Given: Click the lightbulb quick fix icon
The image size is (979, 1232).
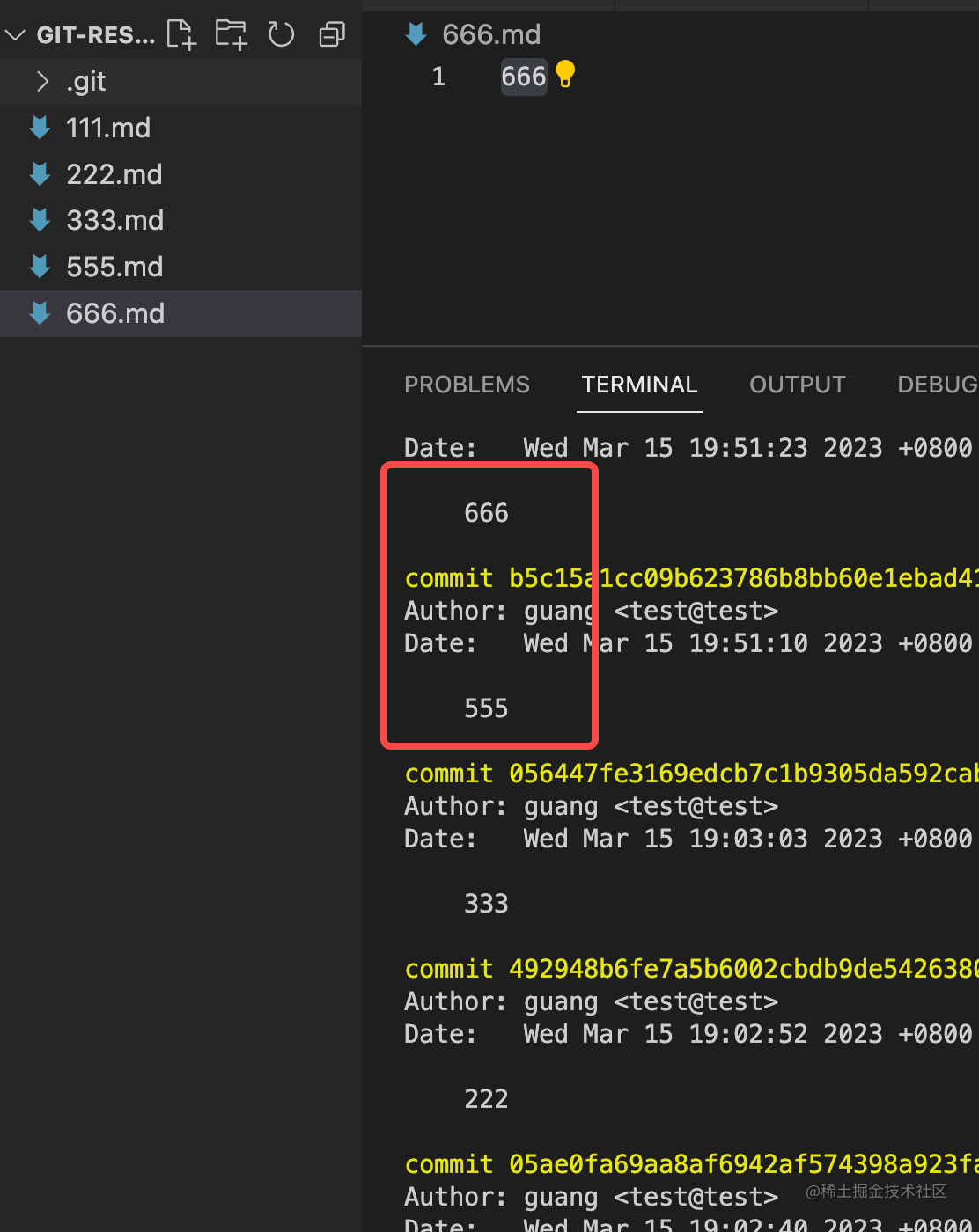Looking at the screenshot, I should tap(564, 76).
